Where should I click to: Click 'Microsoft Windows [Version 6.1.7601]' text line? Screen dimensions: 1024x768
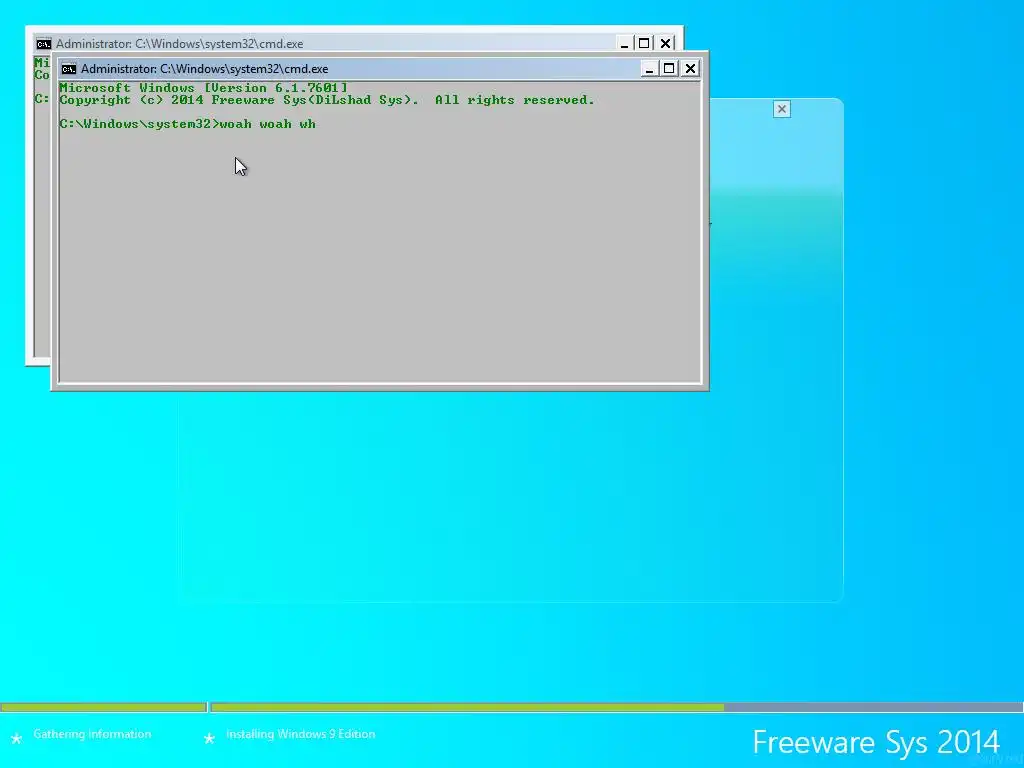[x=204, y=88]
